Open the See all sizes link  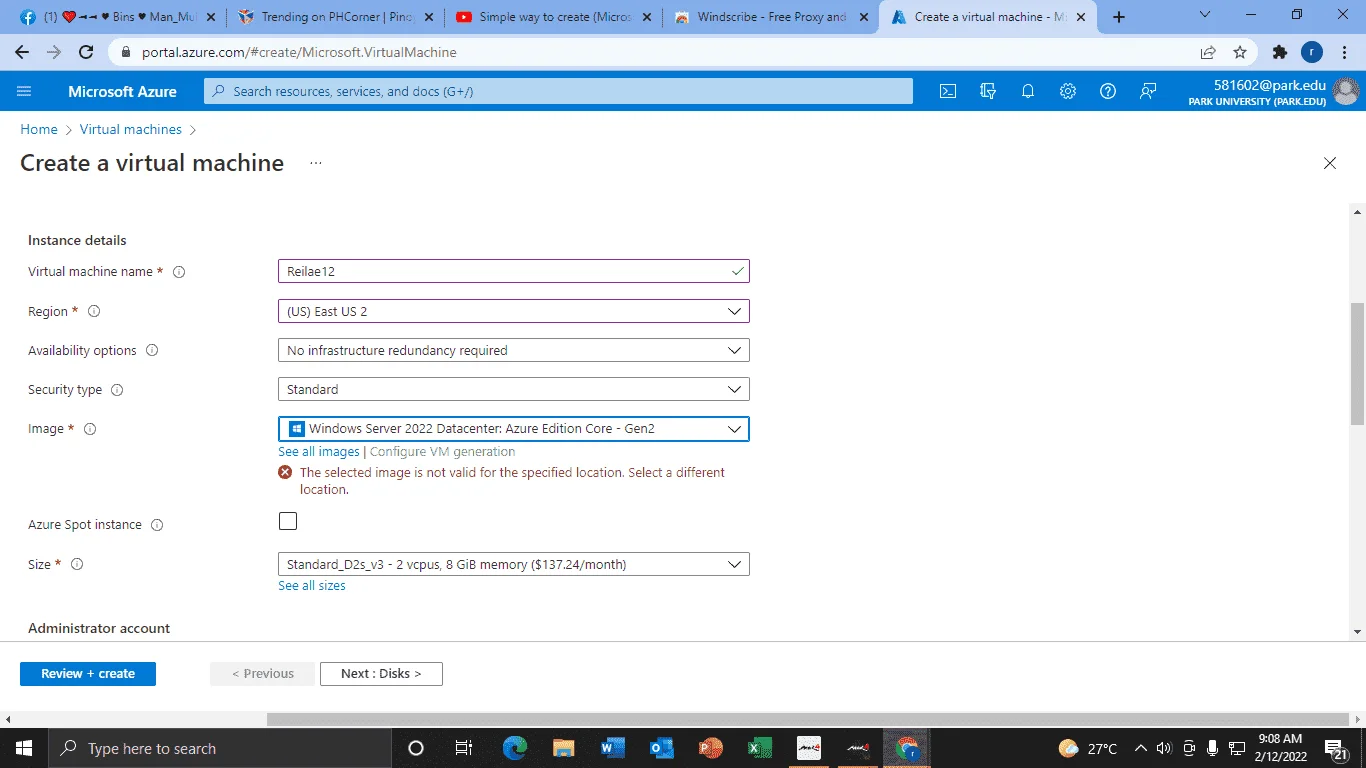pos(312,586)
